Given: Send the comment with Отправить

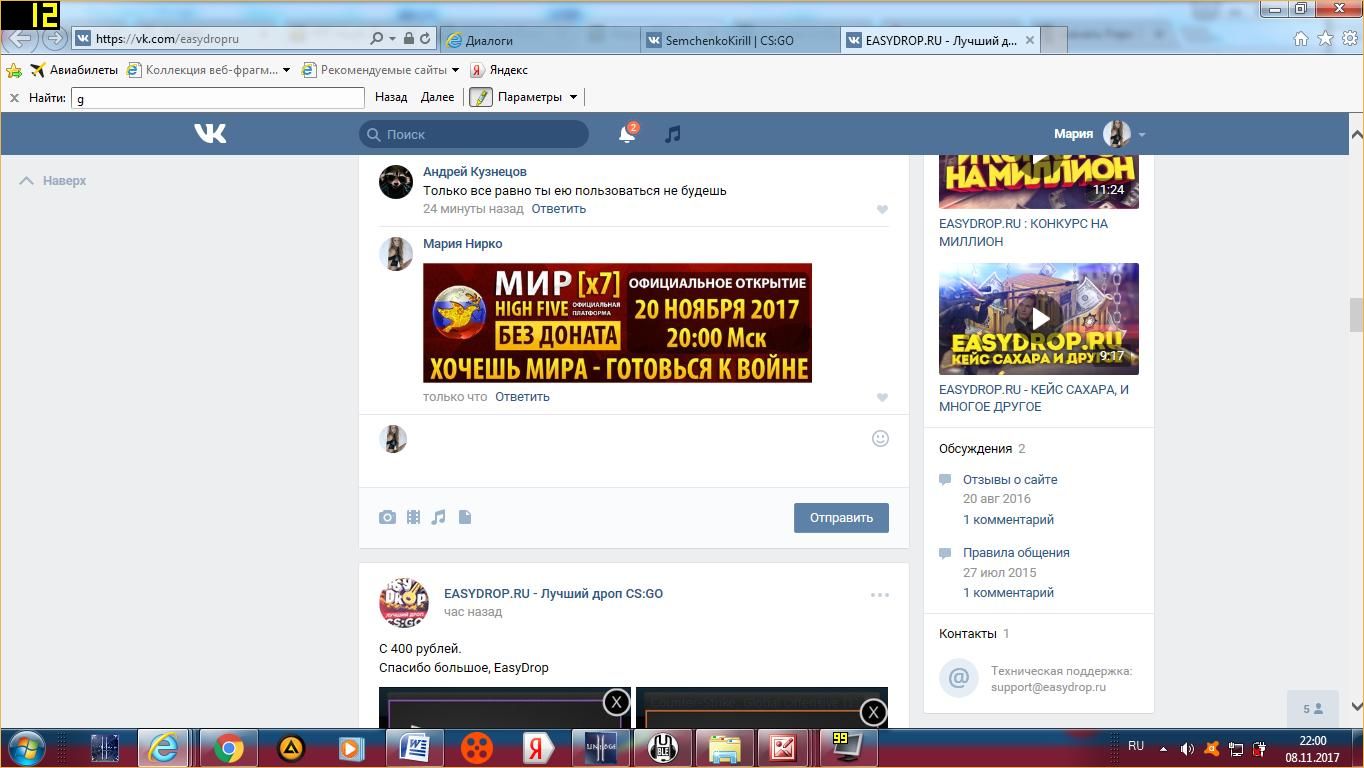Looking at the screenshot, I should 841,518.
